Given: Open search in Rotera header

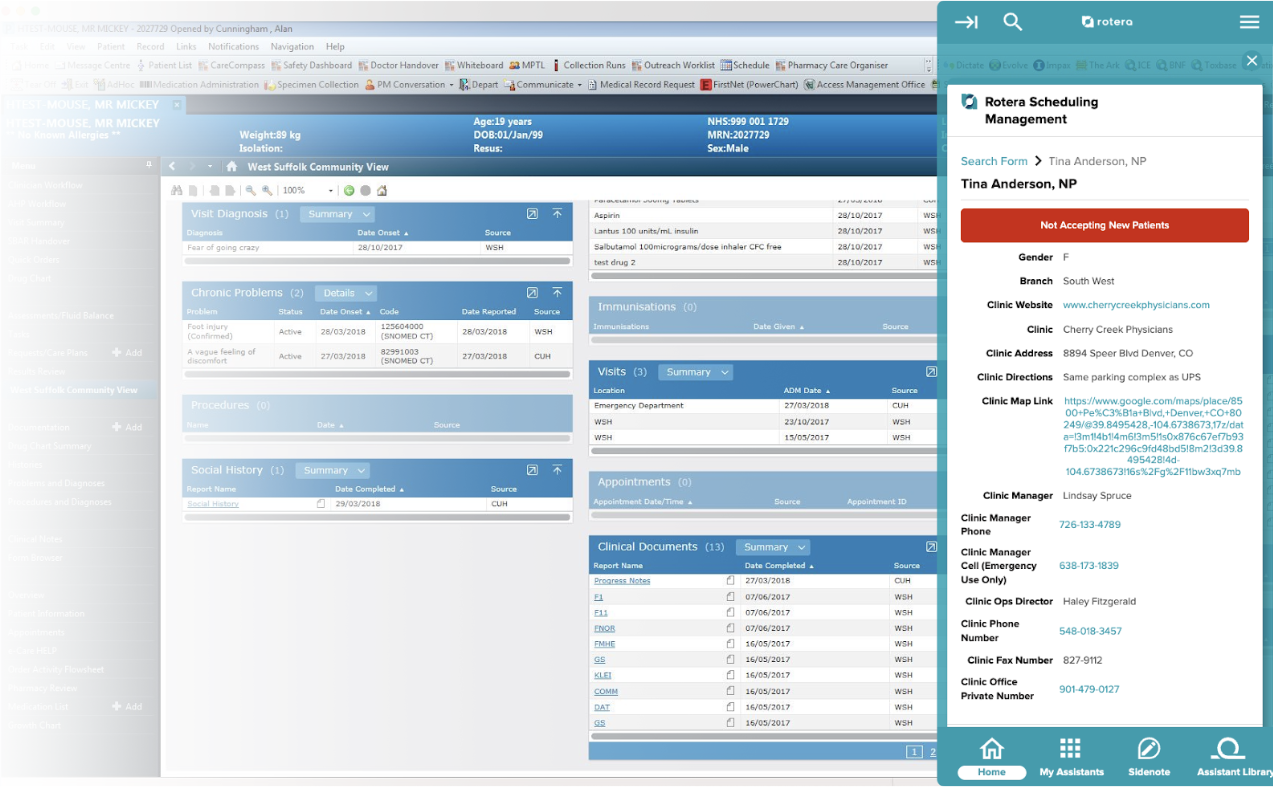Looking at the screenshot, I should 1013,22.
